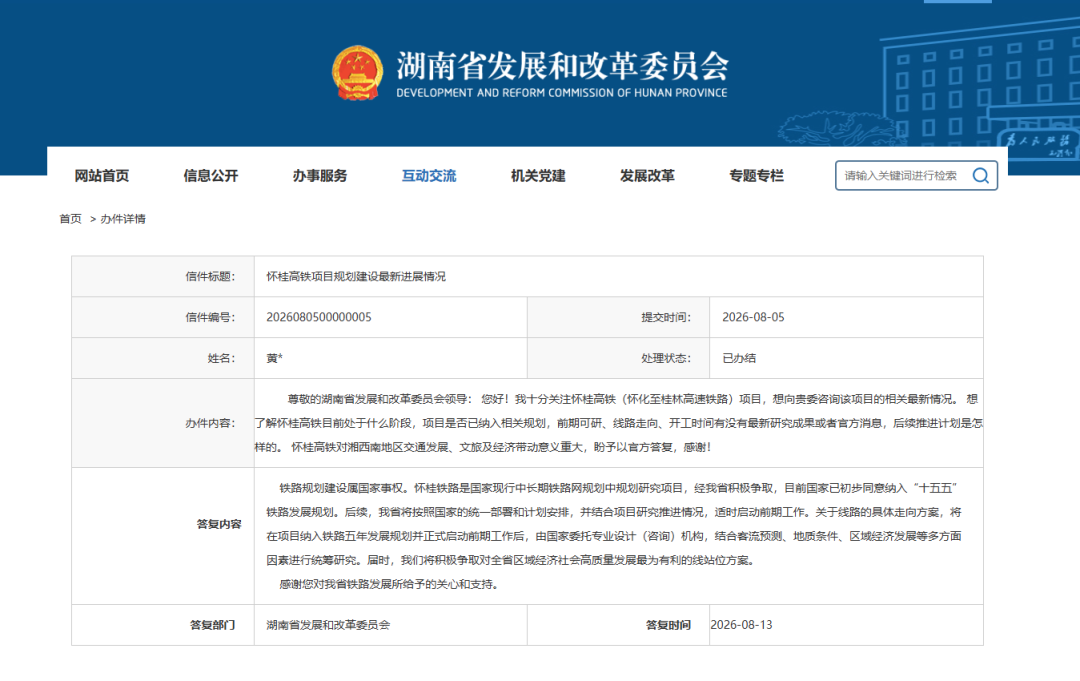Select the sender name 黄*
1080x681 pixels.
click(275, 358)
